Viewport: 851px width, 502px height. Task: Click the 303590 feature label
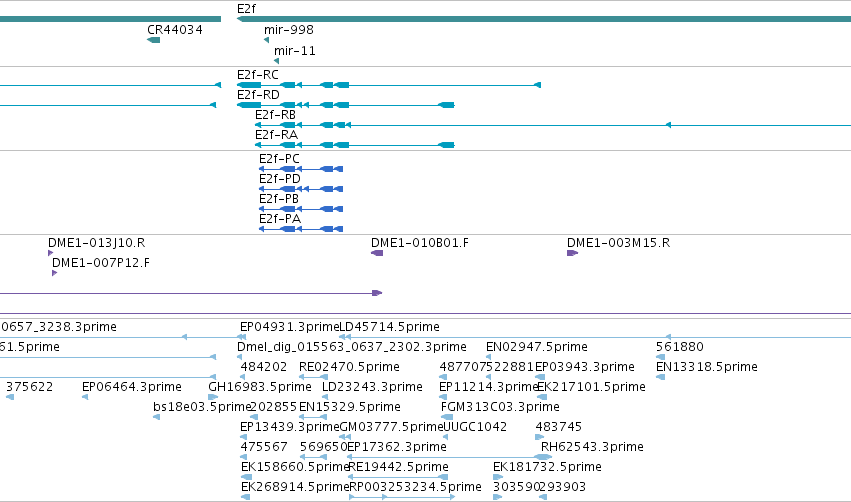516,488
